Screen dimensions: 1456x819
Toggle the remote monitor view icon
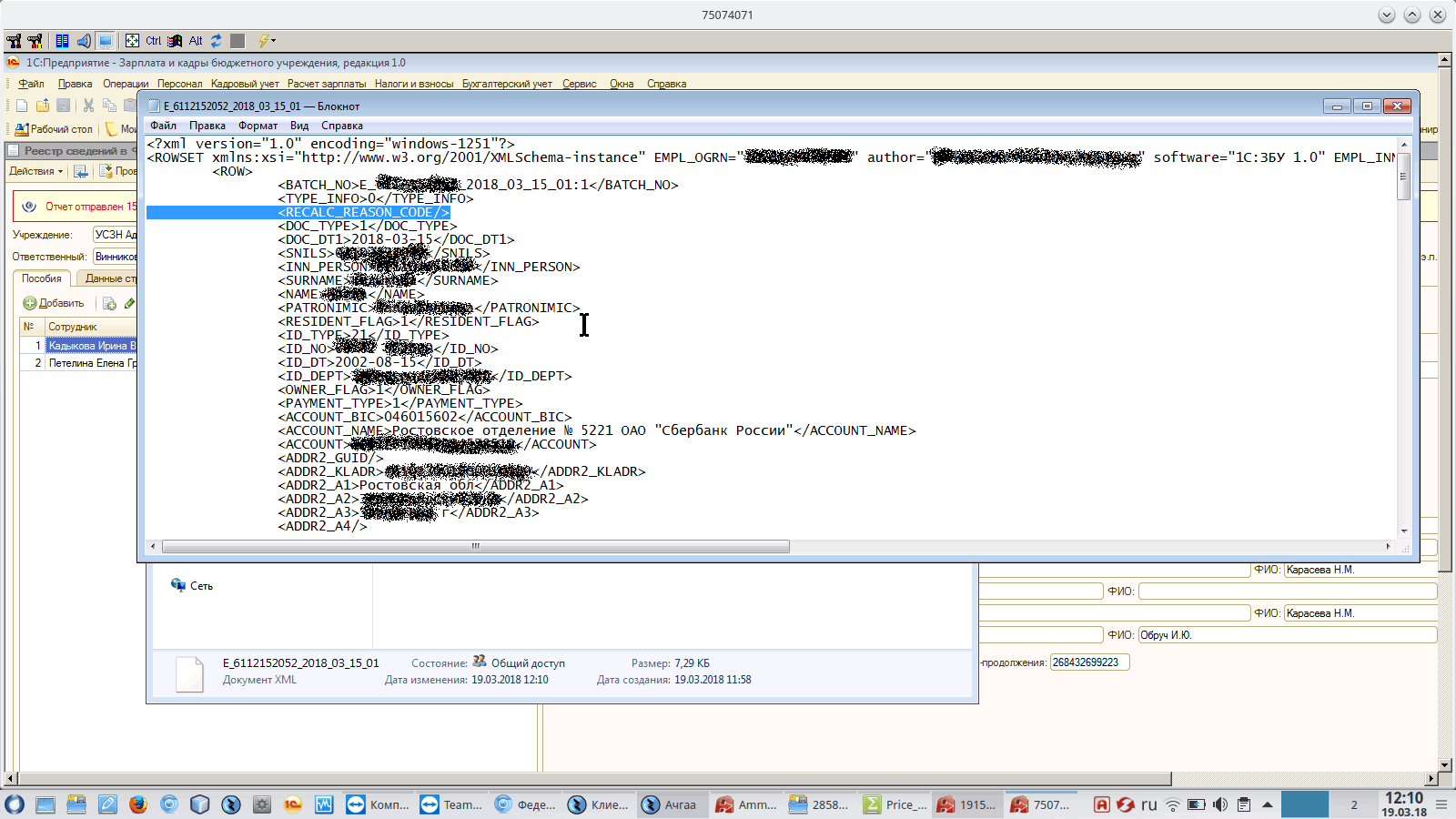106,40
